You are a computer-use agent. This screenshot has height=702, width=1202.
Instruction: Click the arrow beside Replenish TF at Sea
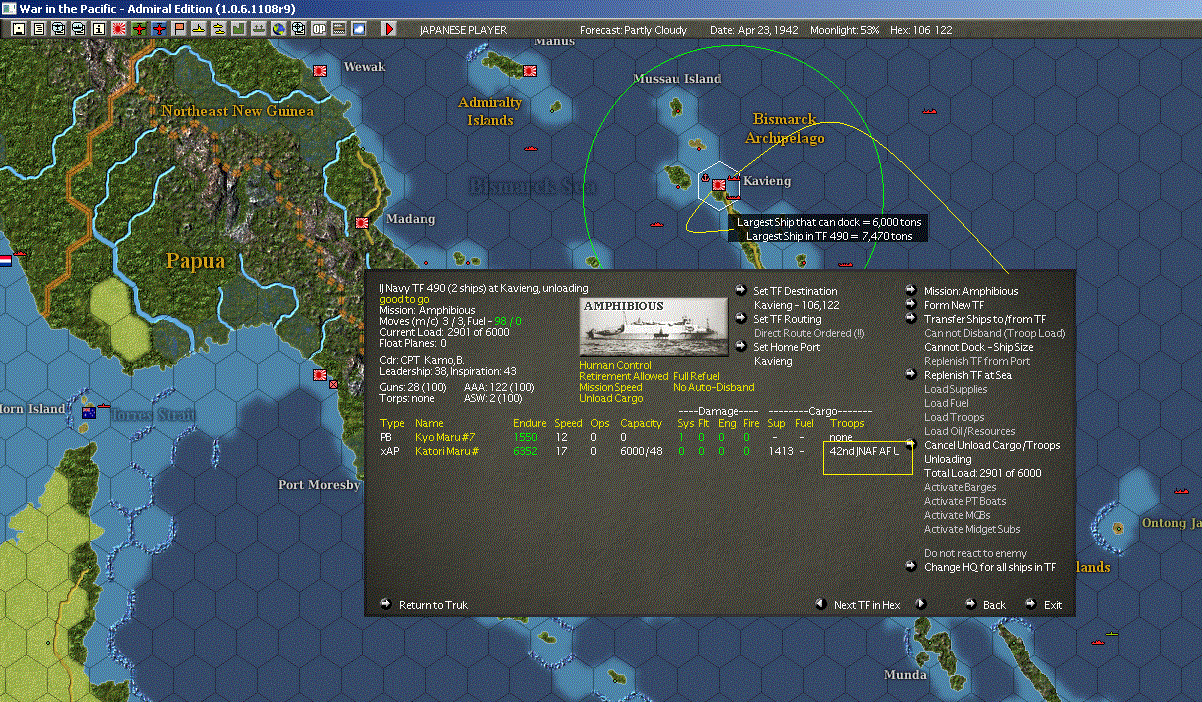(911, 375)
